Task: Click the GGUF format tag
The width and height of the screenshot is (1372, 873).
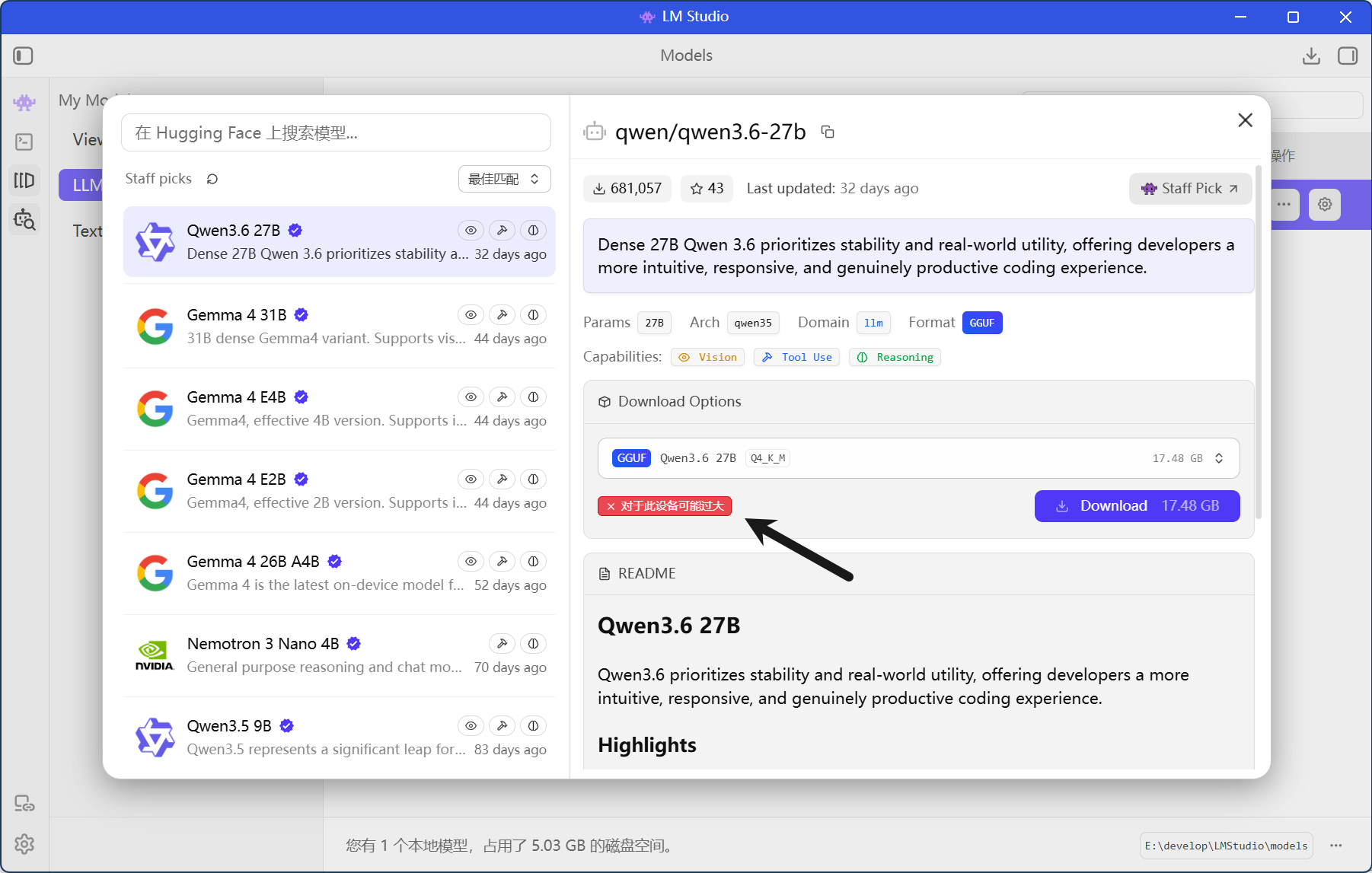Action: (982, 323)
